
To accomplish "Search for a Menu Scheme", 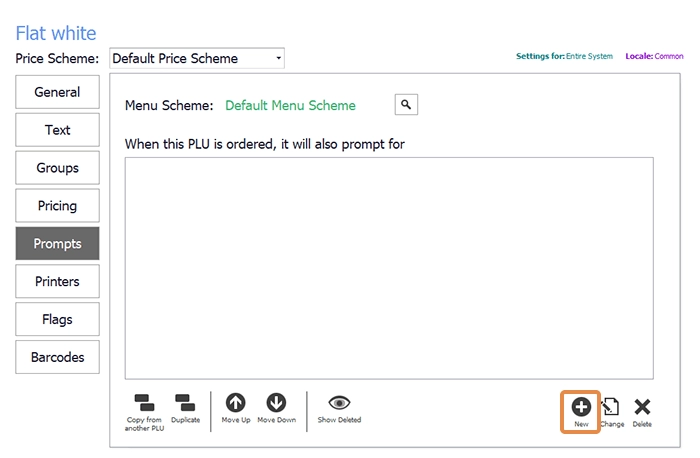I will tap(406, 104).
